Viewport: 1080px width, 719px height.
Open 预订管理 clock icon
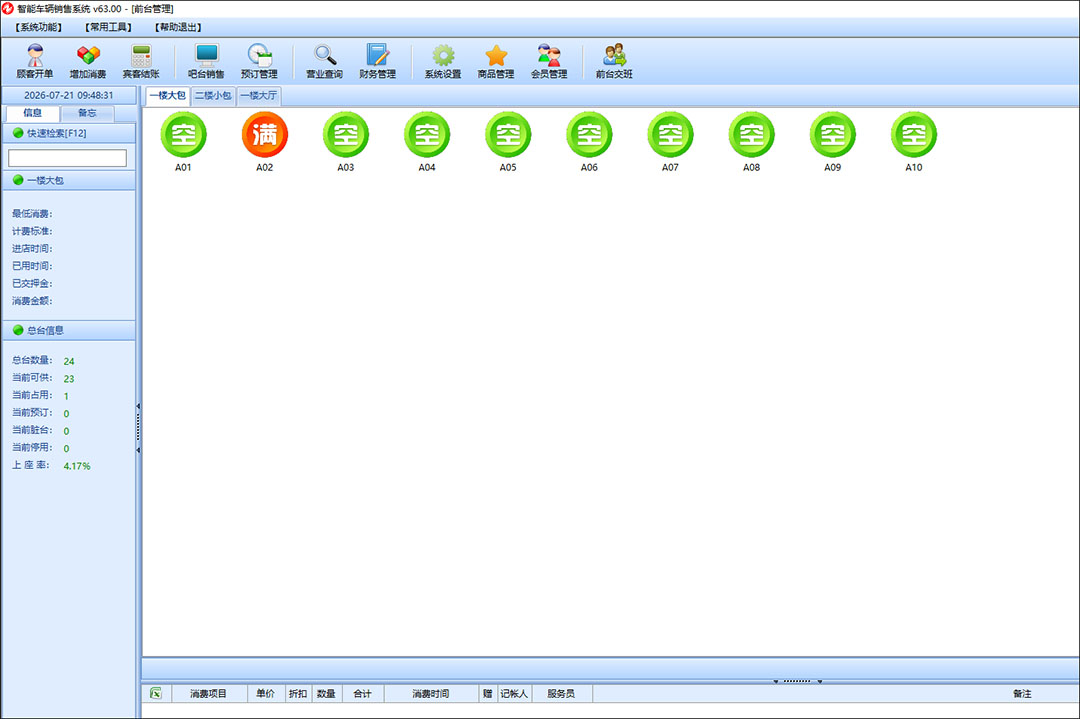[259, 61]
